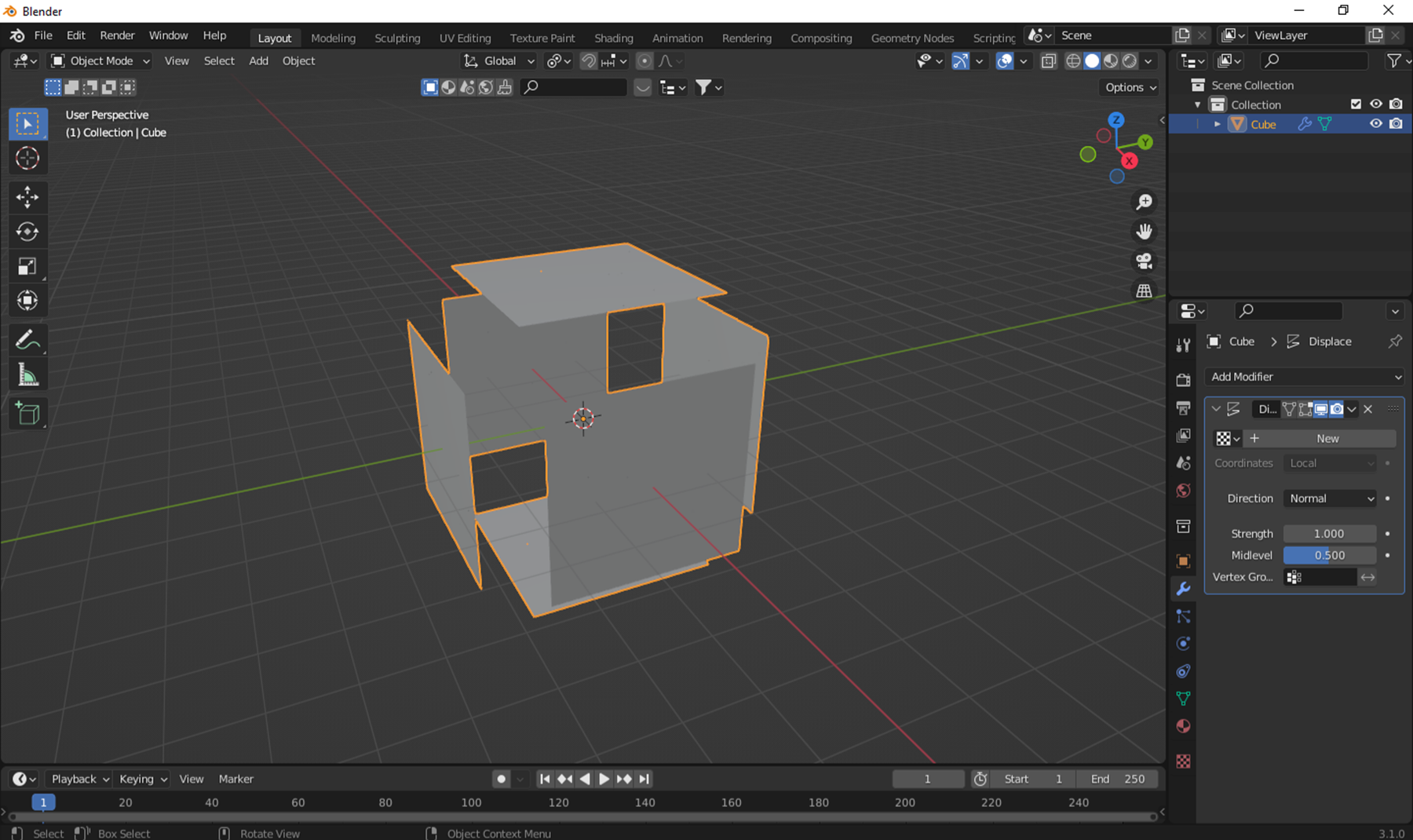
Task: Open the Texture properties tab
Action: pyautogui.click(x=1183, y=761)
